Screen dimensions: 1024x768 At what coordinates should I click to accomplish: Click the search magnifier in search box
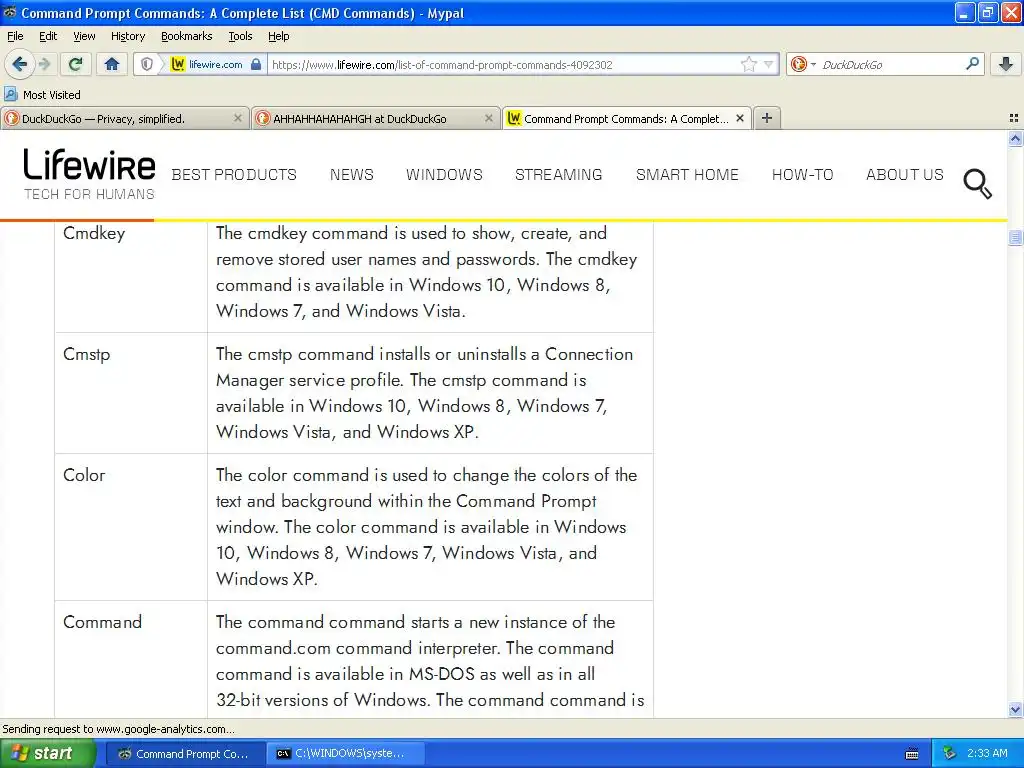972,63
